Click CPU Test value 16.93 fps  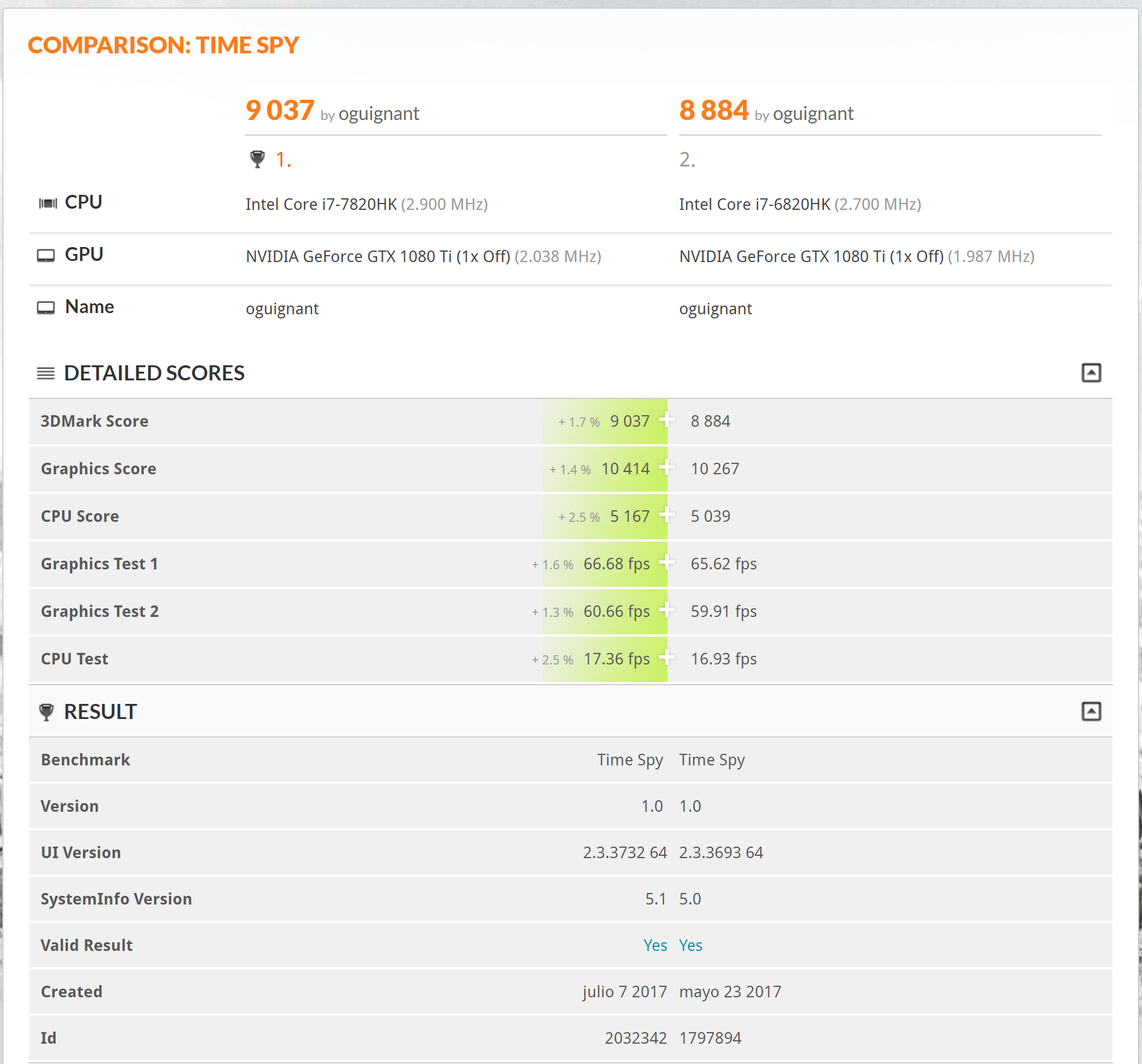pos(724,659)
